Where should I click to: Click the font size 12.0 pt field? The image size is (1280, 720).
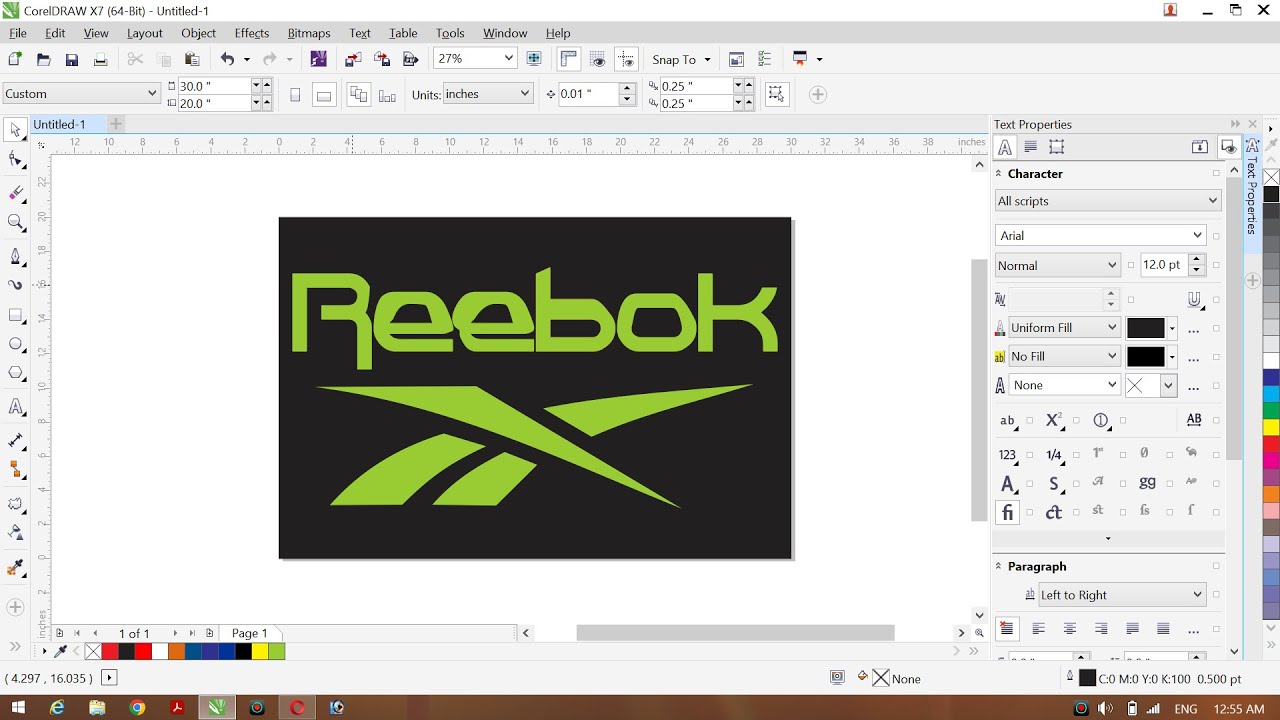tap(1165, 265)
